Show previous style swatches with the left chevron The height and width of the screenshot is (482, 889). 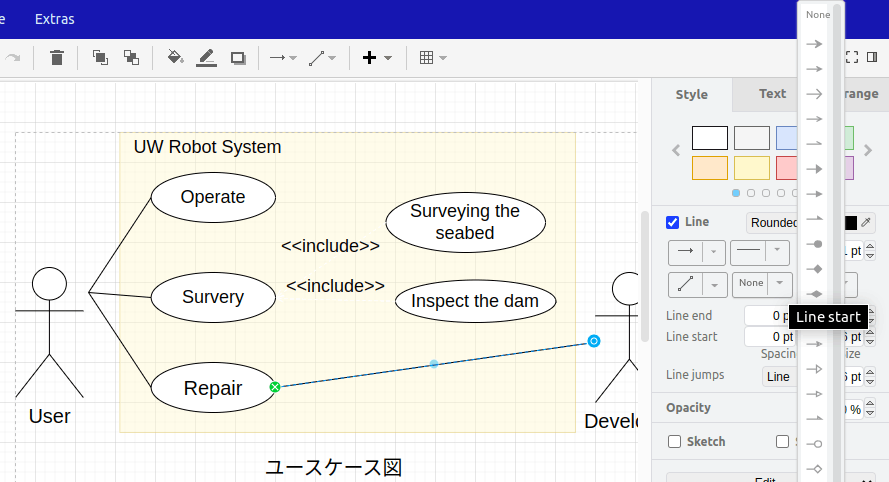coord(676,151)
